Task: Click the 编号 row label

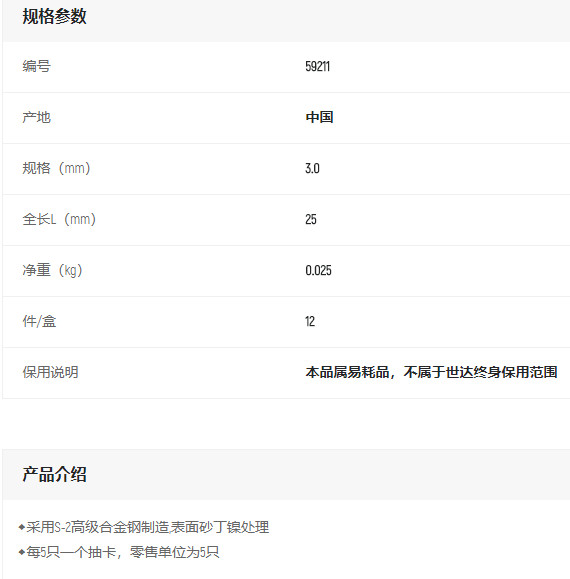Action: click(36, 66)
